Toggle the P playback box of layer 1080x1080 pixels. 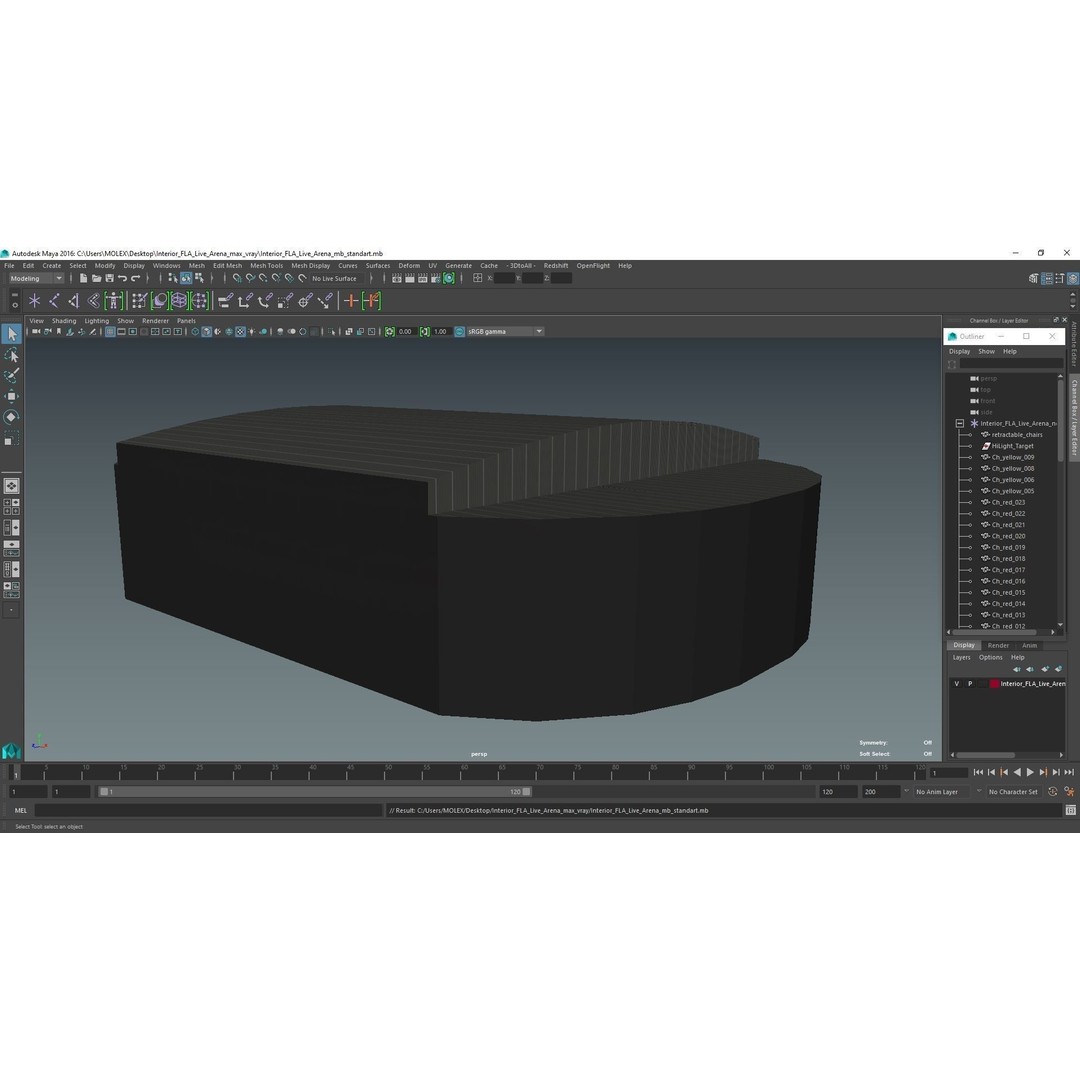pyautogui.click(x=969, y=684)
